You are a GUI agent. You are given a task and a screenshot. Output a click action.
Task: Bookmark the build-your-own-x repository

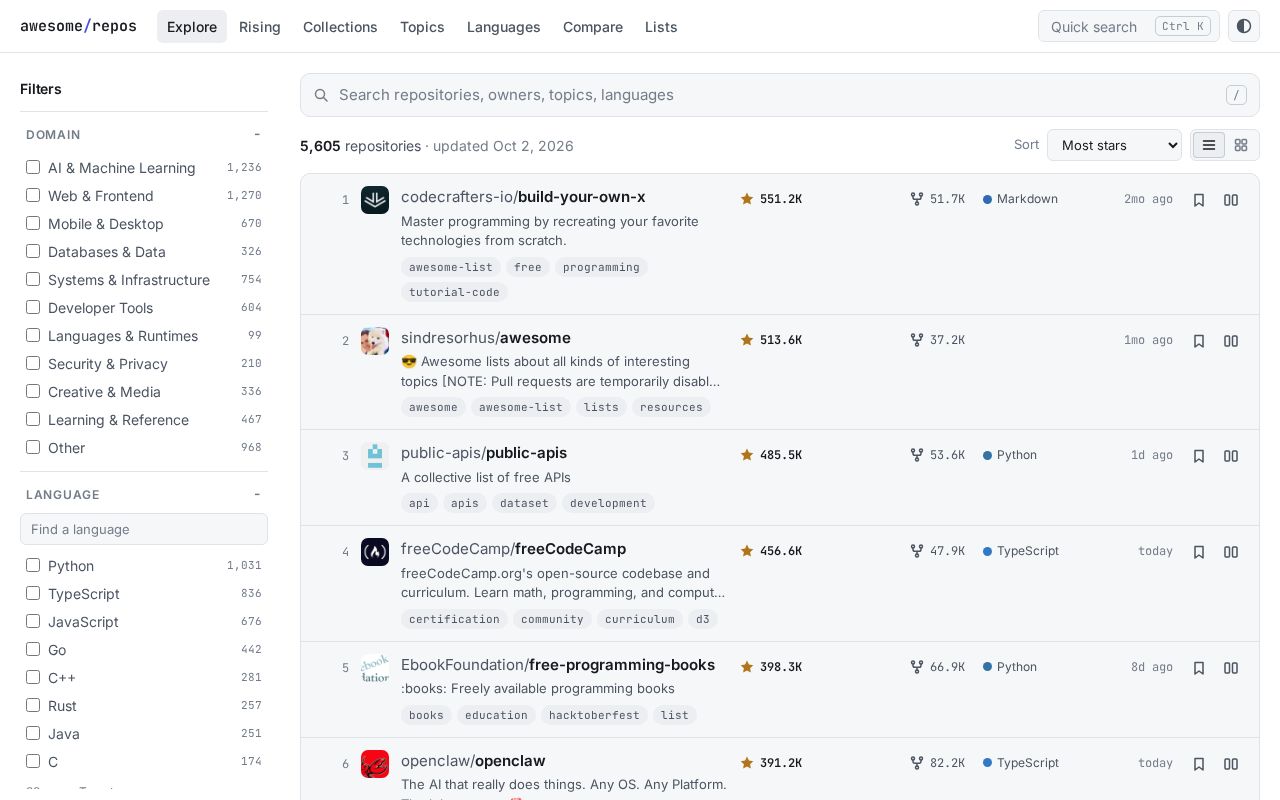(x=1199, y=200)
